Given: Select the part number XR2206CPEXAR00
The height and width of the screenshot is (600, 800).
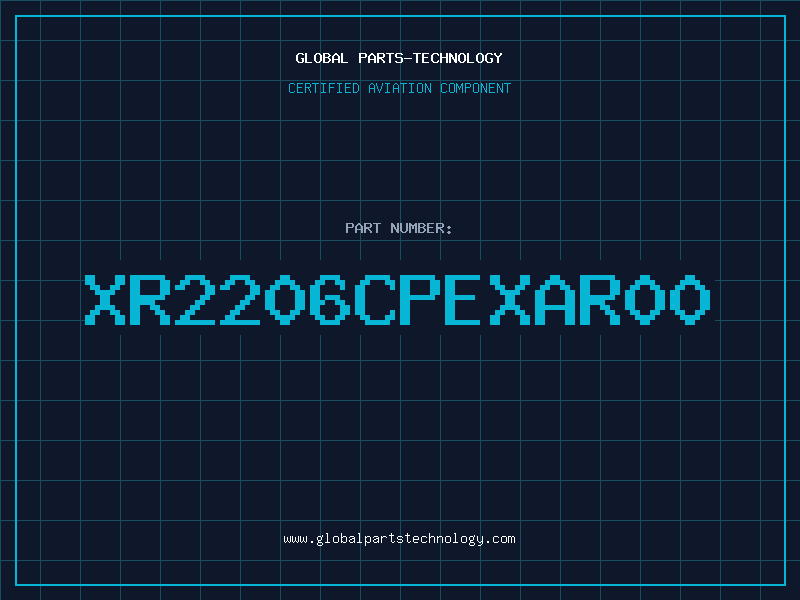Looking at the screenshot, I should click(x=397, y=299).
